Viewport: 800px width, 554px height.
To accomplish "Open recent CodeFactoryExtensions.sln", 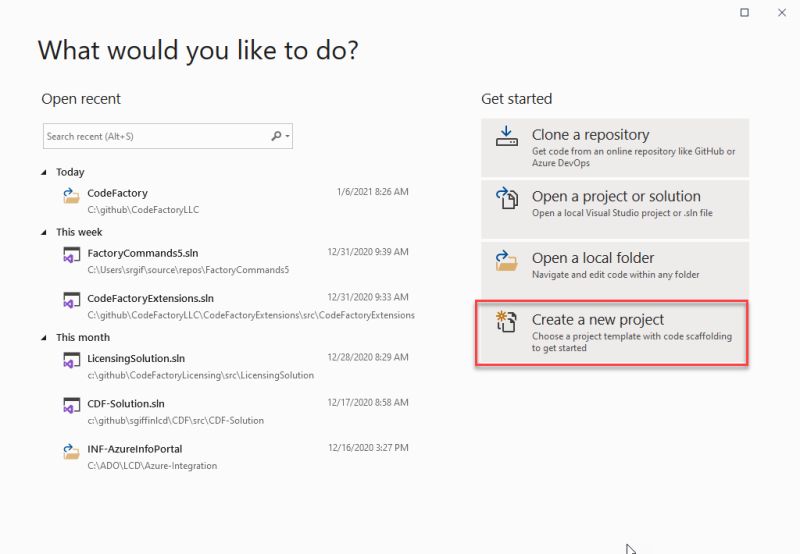I will 235,306.
